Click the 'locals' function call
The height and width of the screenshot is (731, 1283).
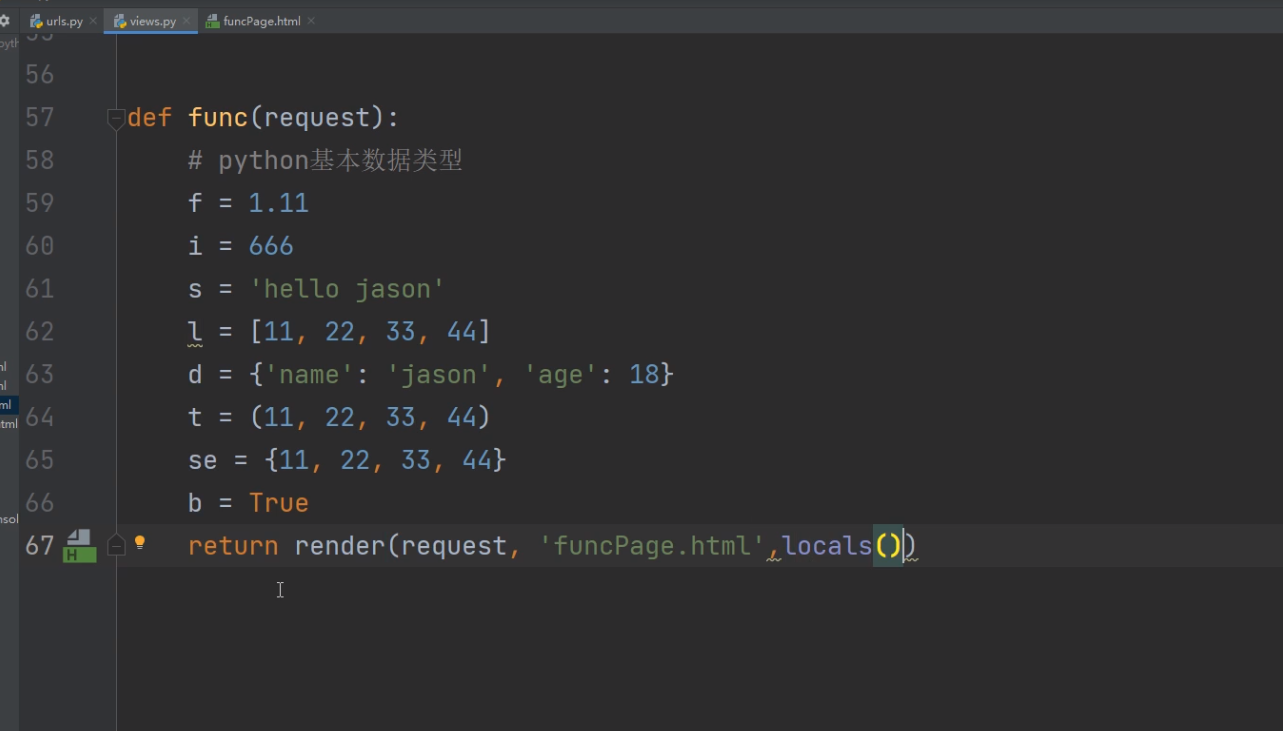(x=828, y=546)
